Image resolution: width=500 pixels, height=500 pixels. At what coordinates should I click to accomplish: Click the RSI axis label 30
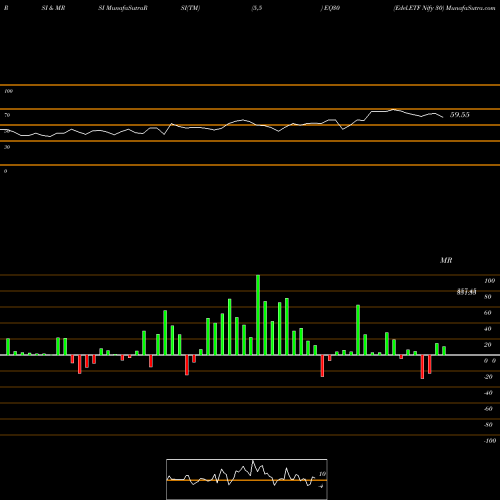(x=7, y=147)
